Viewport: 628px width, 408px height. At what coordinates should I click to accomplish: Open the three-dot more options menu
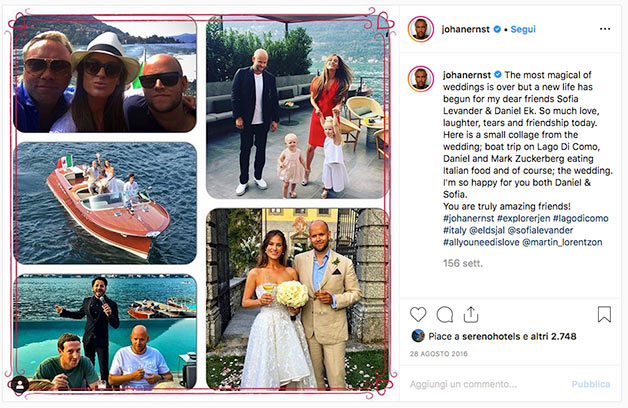click(605, 29)
